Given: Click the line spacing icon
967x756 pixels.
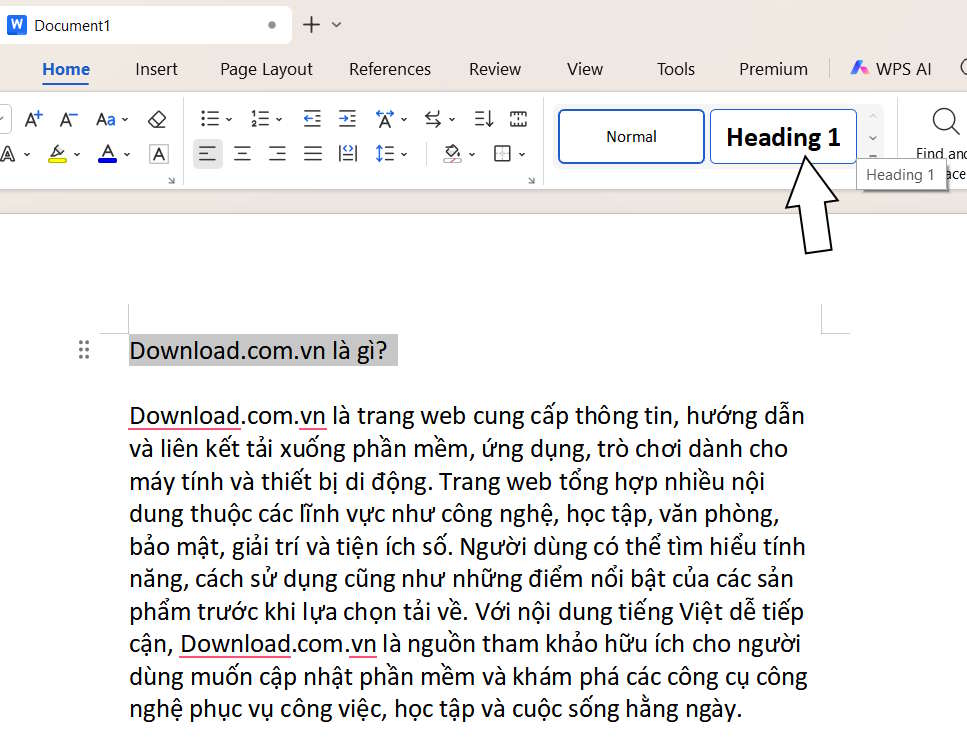Looking at the screenshot, I should coord(385,154).
